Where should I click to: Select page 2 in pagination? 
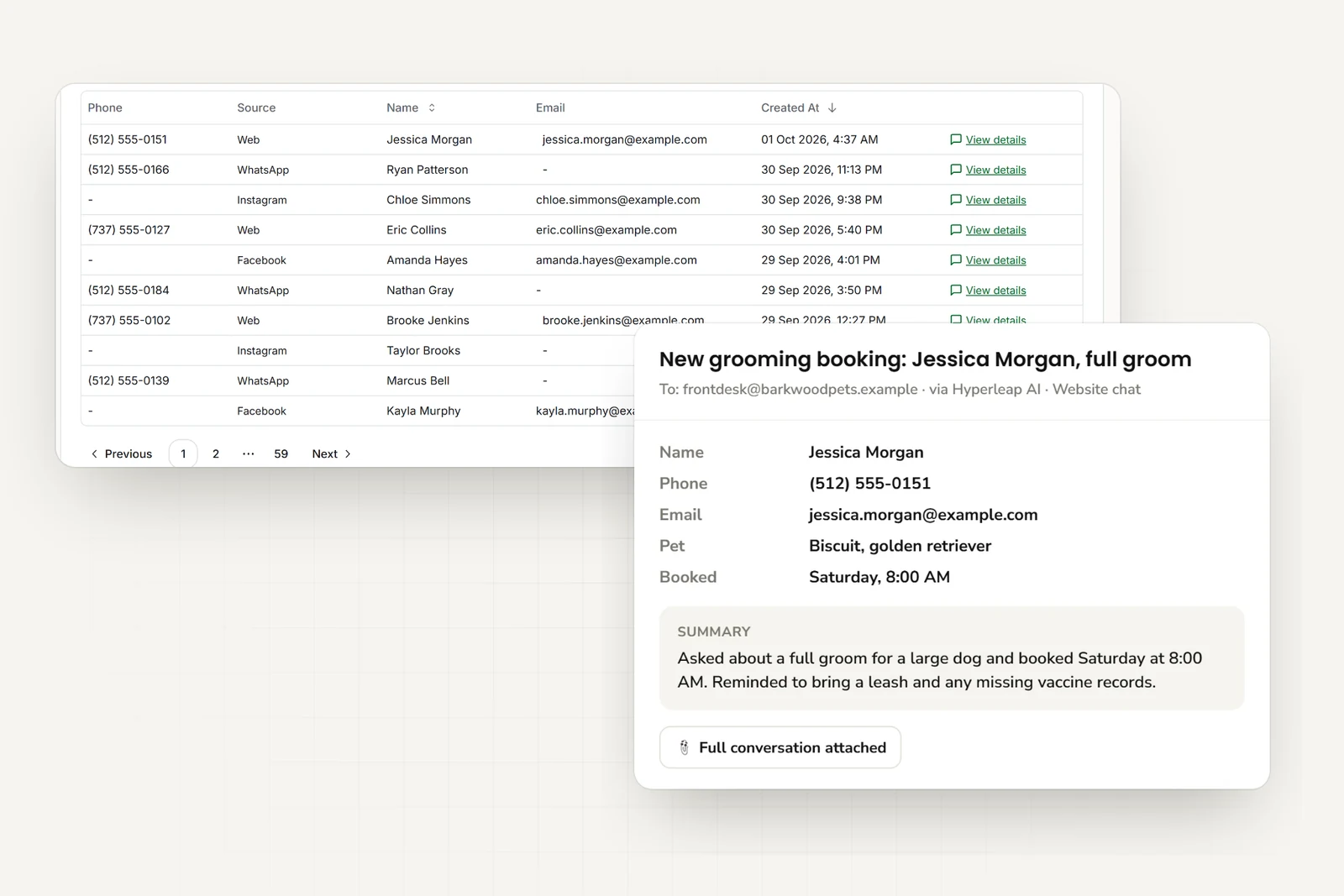point(216,453)
